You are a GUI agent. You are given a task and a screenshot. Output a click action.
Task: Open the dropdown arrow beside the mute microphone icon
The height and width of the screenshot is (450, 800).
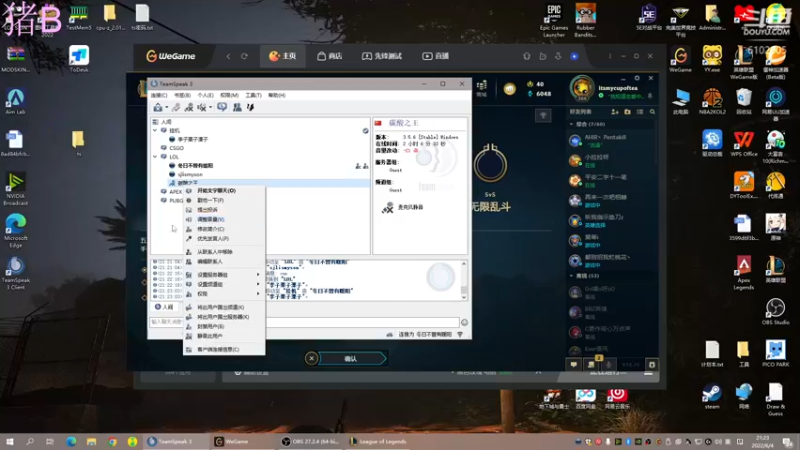210,108
